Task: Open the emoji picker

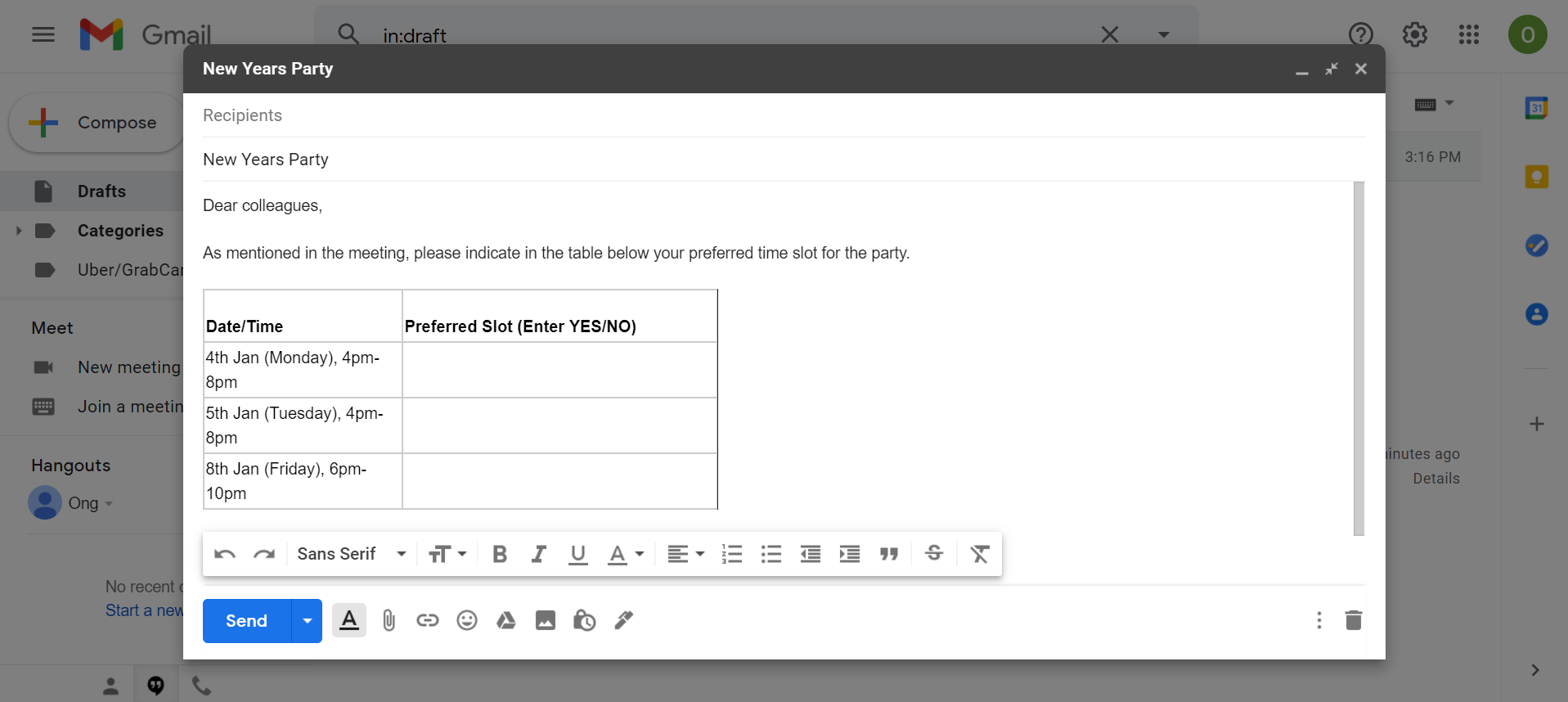Action: click(467, 621)
